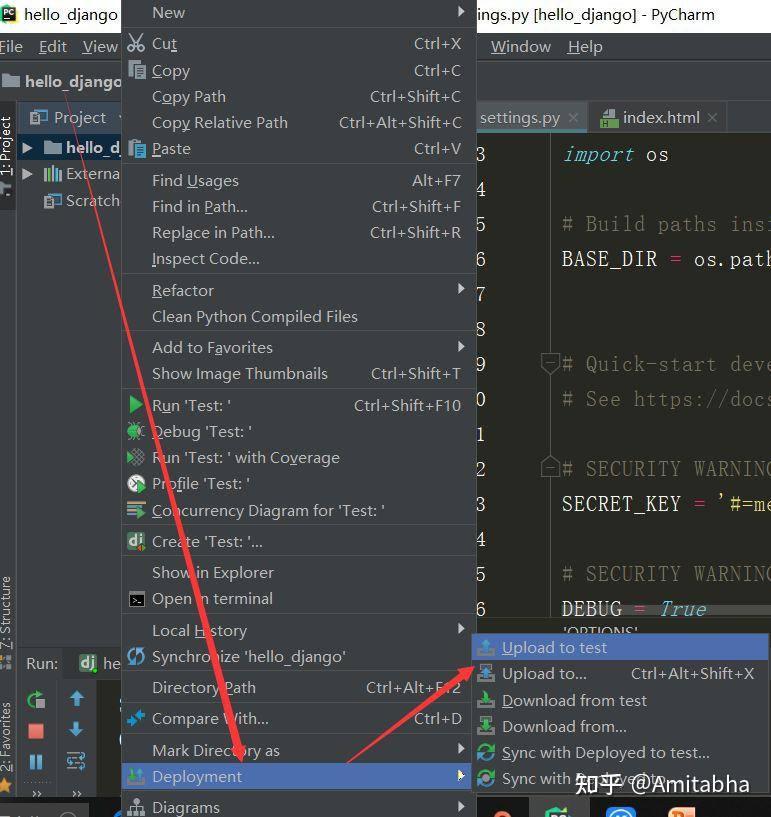This screenshot has width=771, height=817.
Task: Open the Window menu
Action: [x=520, y=47]
